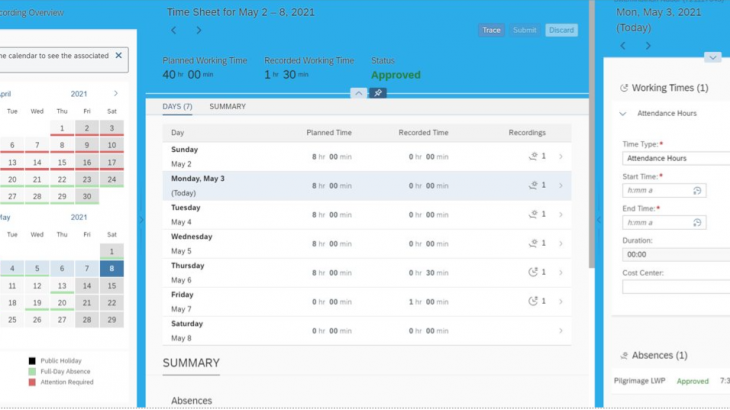730x410 pixels.
Task: Collapse the Attendance Hours section
Action: [623, 114]
